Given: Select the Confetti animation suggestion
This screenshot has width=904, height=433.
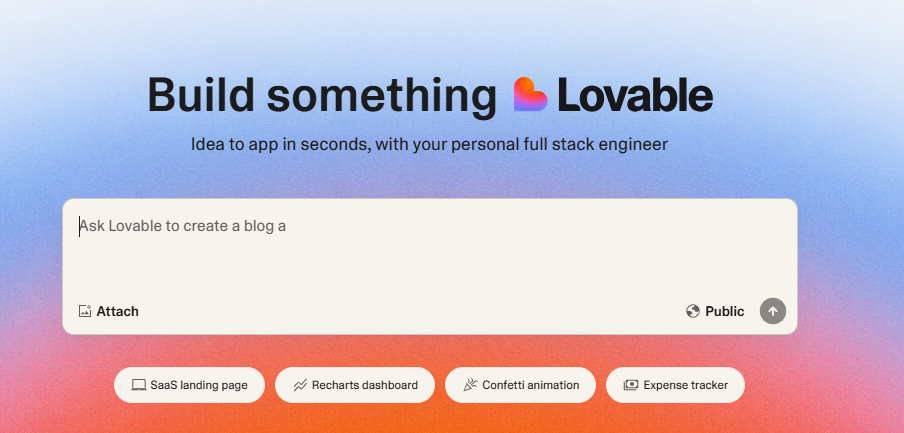Looking at the screenshot, I should [520, 385].
